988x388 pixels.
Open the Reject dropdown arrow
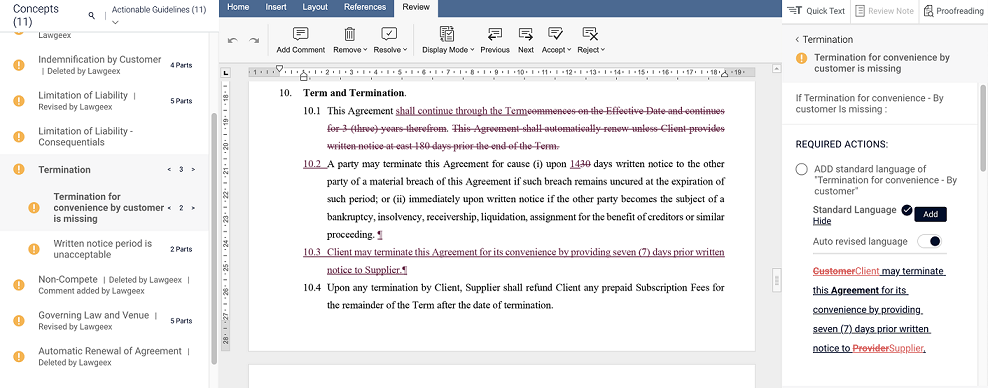[603, 50]
